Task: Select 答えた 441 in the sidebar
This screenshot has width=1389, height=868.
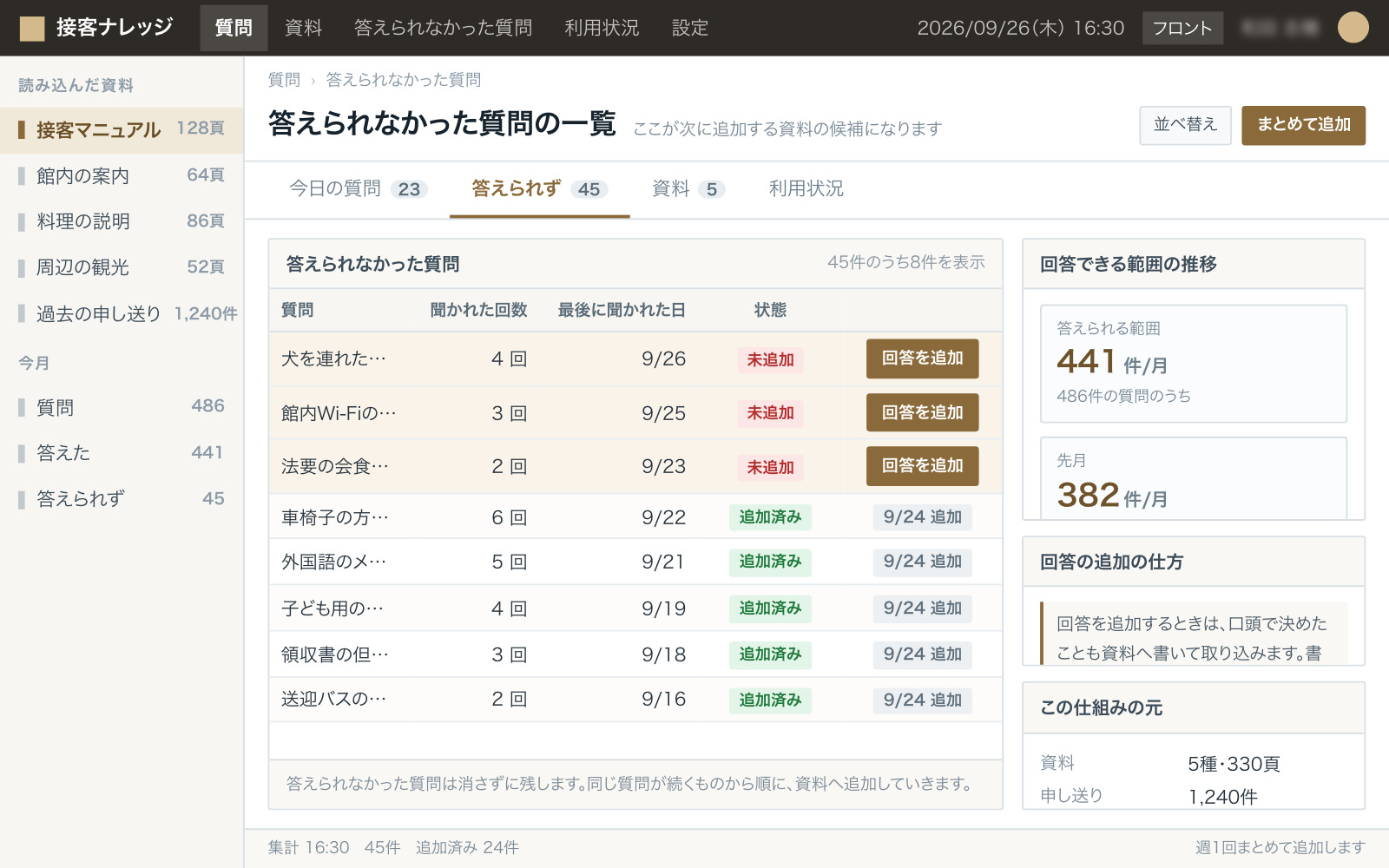Action: 122,453
